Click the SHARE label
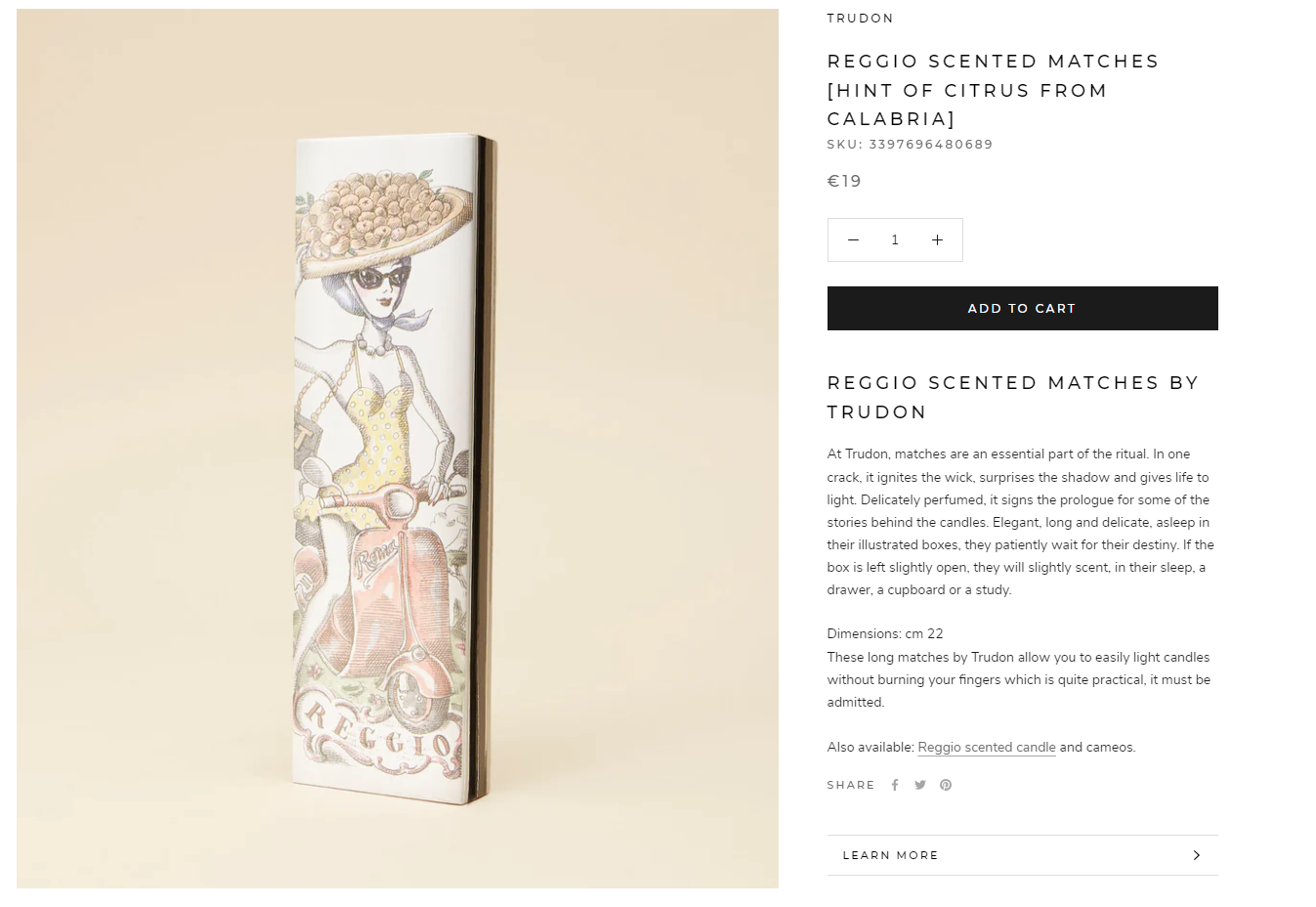 (851, 785)
